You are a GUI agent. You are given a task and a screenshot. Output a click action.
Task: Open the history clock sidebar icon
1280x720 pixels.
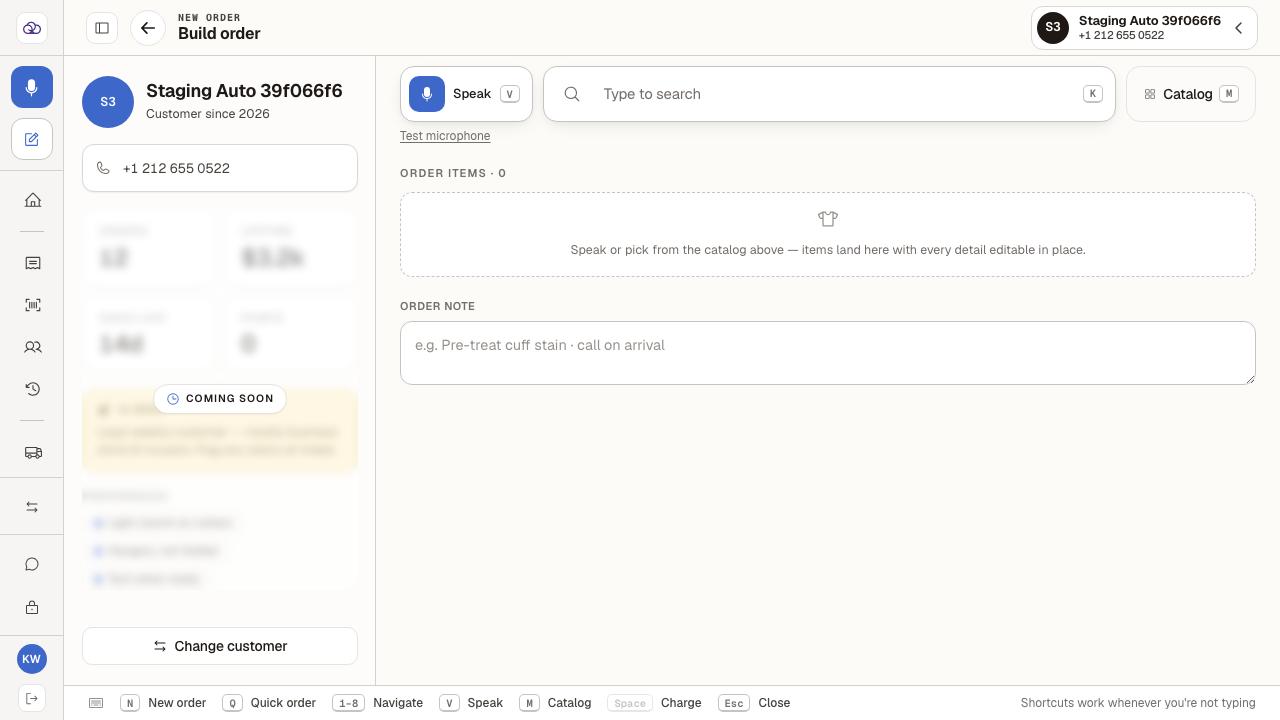[32, 389]
